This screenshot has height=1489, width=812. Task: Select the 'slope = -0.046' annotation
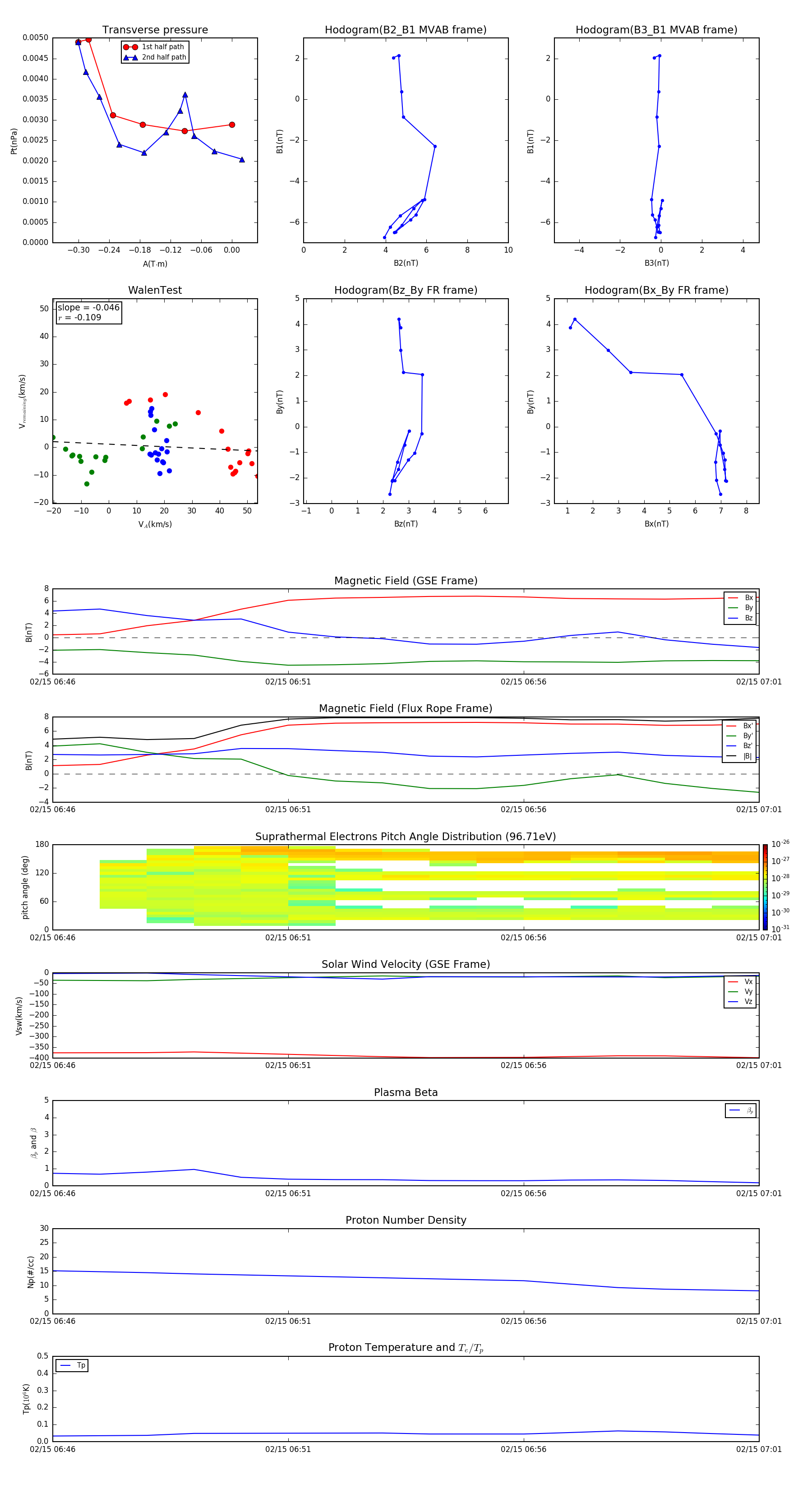88,308
